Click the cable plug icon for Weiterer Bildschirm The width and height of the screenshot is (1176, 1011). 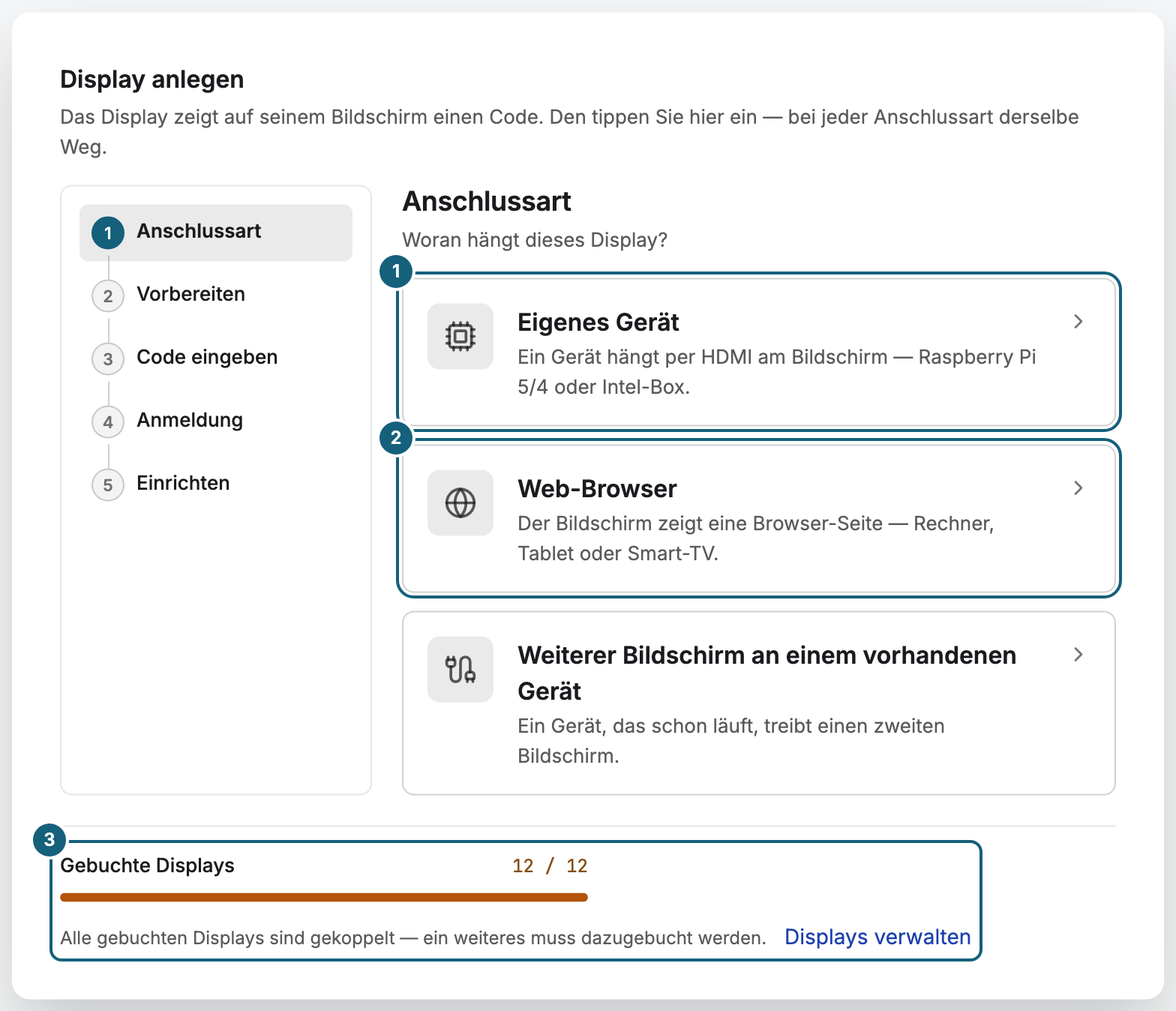pos(460,669)
